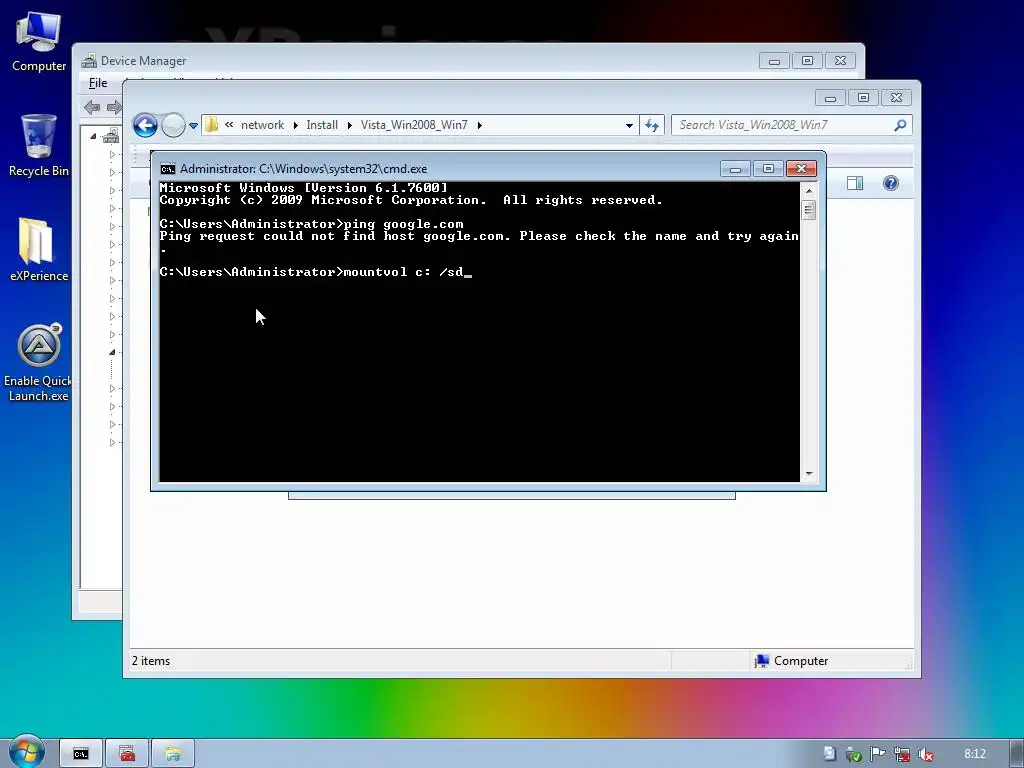
Task: Open the Explorer recent pages dropdown arrow
Action: tap(193, 125)
